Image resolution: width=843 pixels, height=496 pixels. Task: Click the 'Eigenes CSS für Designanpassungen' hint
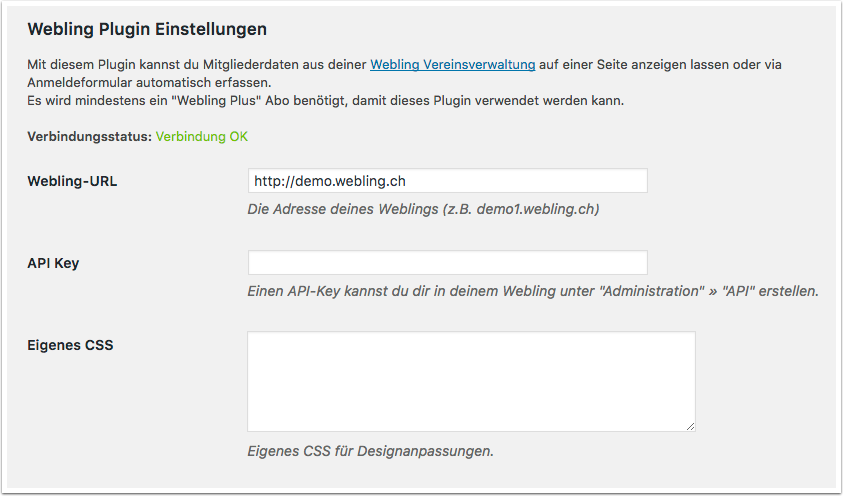coord(370,451)
